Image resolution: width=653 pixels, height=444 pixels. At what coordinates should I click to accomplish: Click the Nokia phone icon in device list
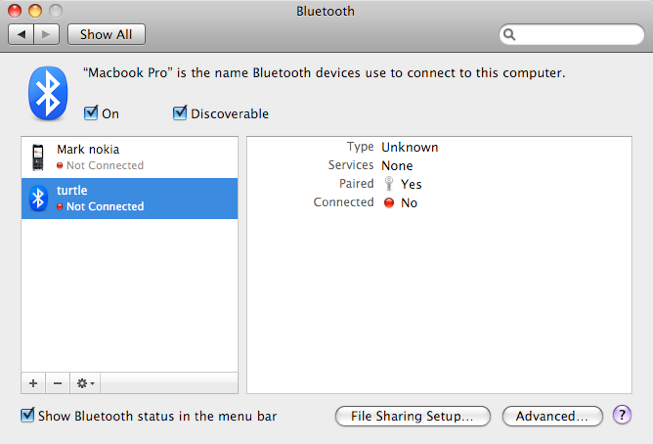(x=38, y=157)
